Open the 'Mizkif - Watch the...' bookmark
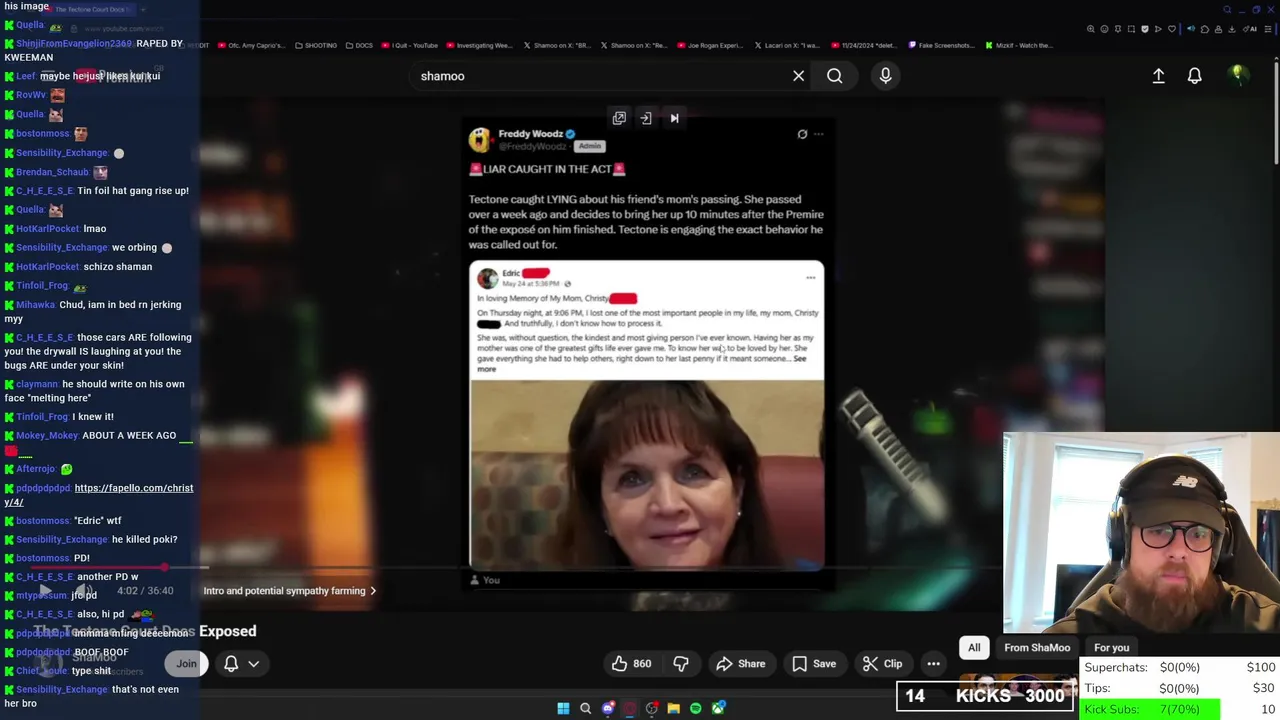This screenshot has width=1280, height=720. (x=1018, y=45)
